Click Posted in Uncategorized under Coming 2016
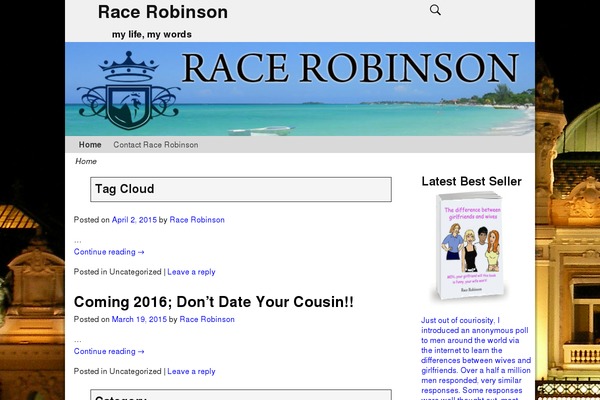Viewport: 600px width, 400px height. coord(117,371)
